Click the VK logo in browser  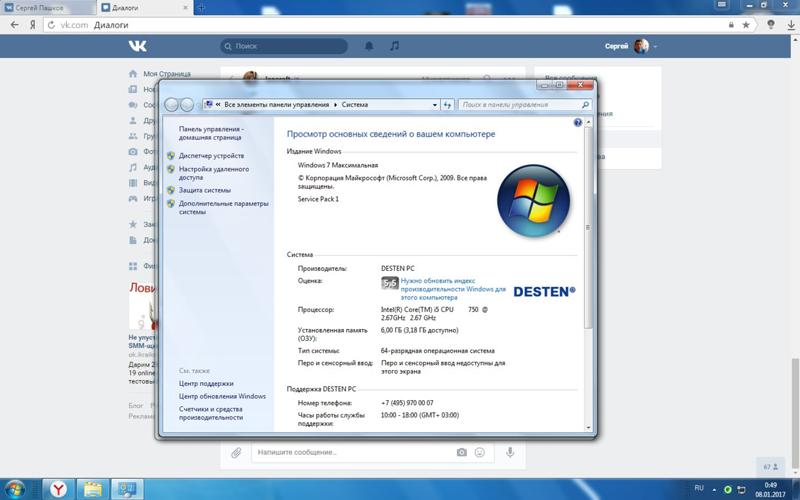[137, 46]
